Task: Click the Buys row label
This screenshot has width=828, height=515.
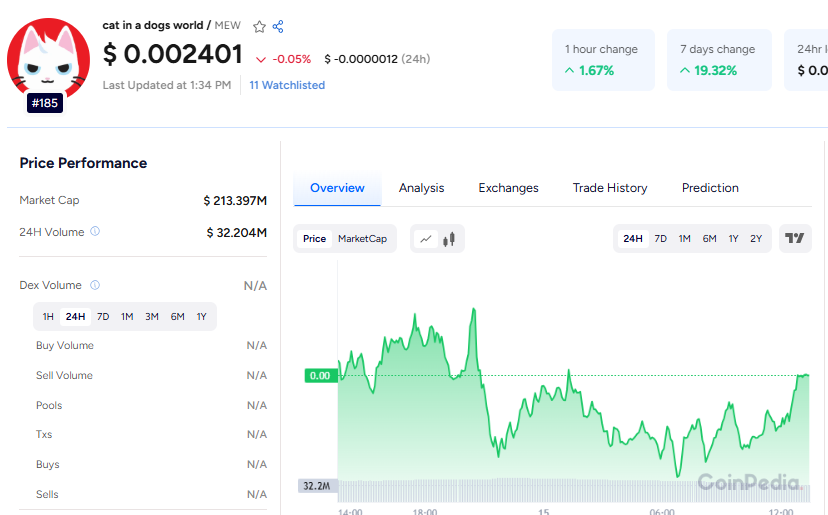Action: tap(48, 464)
